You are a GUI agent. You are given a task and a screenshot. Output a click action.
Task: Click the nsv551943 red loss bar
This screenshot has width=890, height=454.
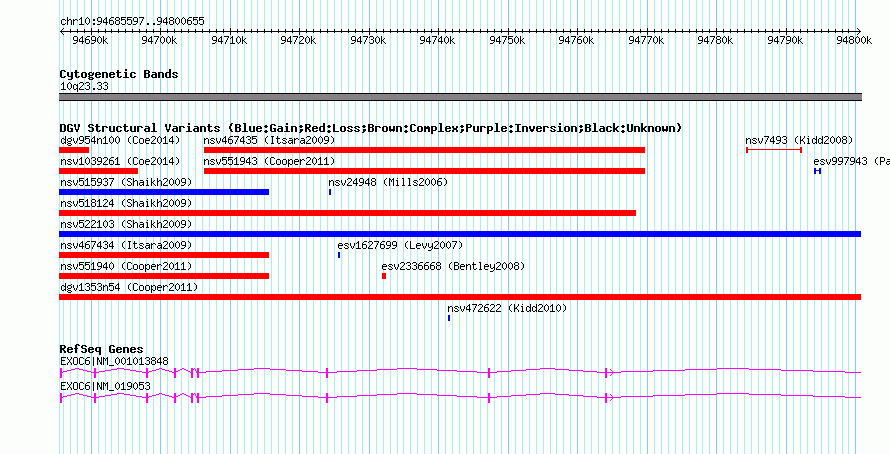point(425,171)
